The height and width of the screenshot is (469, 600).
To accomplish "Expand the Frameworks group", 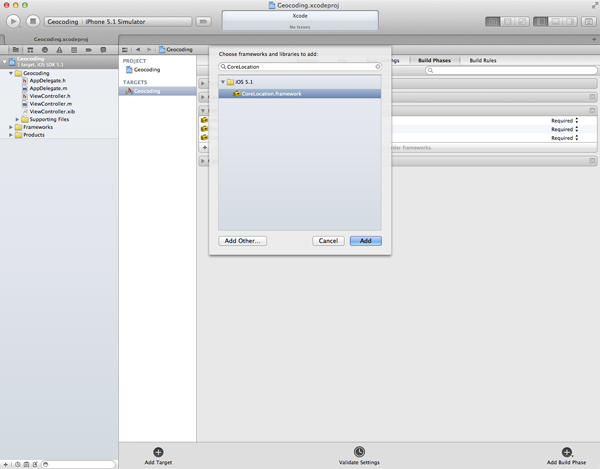I will 11,127.
